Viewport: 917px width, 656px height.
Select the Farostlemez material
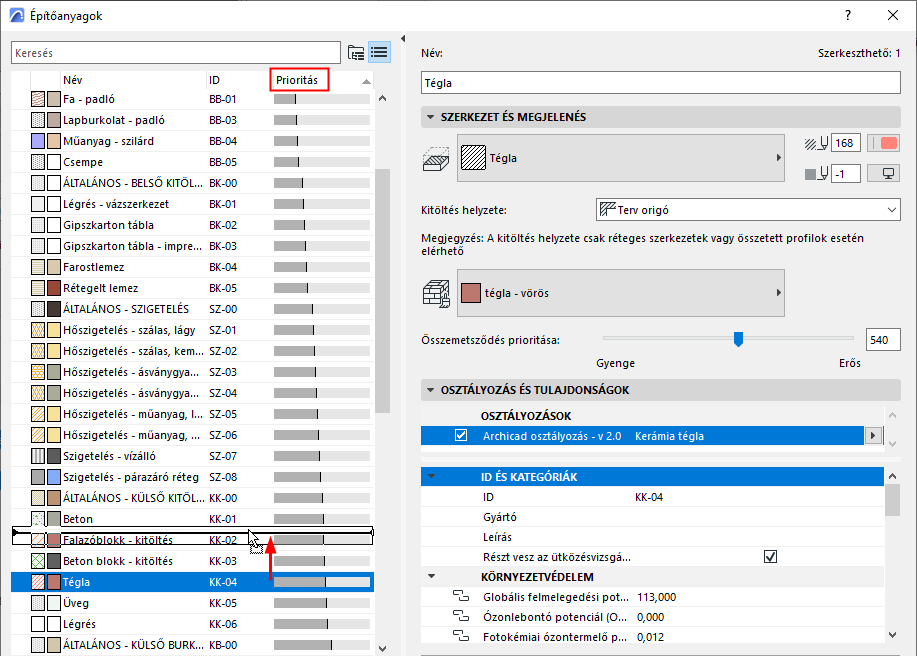coord(192,267)
